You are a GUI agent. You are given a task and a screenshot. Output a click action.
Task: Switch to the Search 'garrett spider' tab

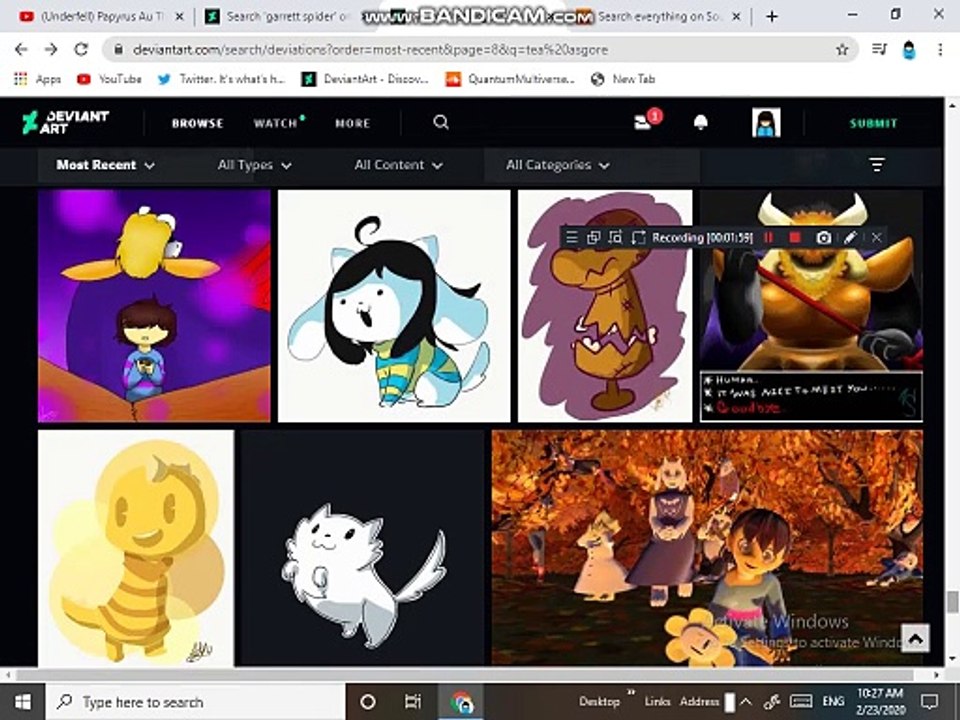click(x=279, y=17)
